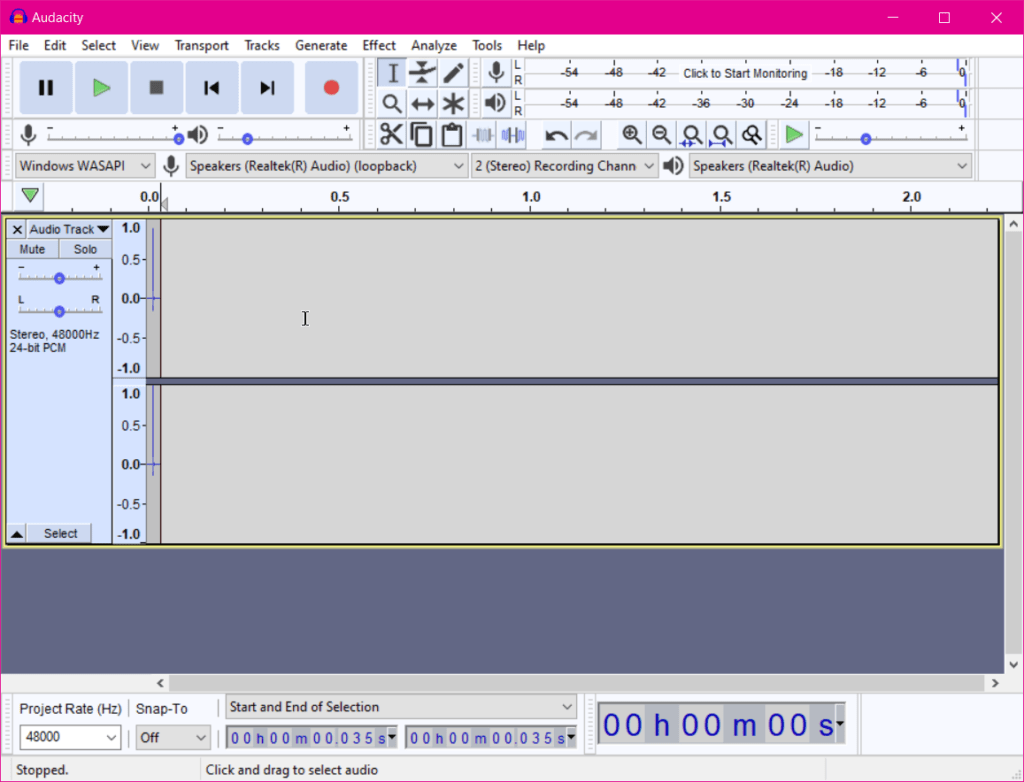Image resolution: width=1024 pixels, height=782 pixels.
Task: Click the playback volume slider
Action: (x=284, y=137)
